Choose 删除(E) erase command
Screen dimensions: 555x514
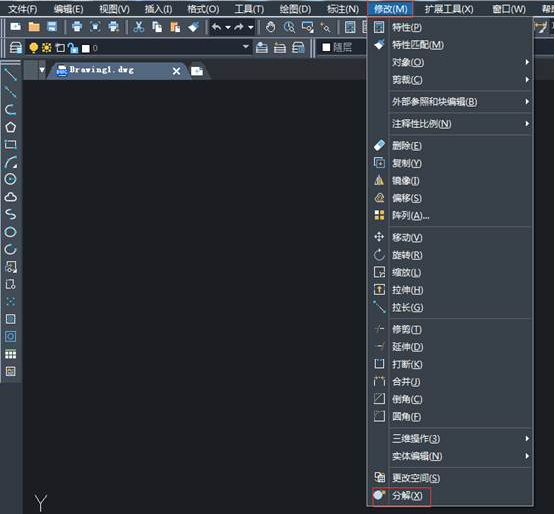pos(450,145)
